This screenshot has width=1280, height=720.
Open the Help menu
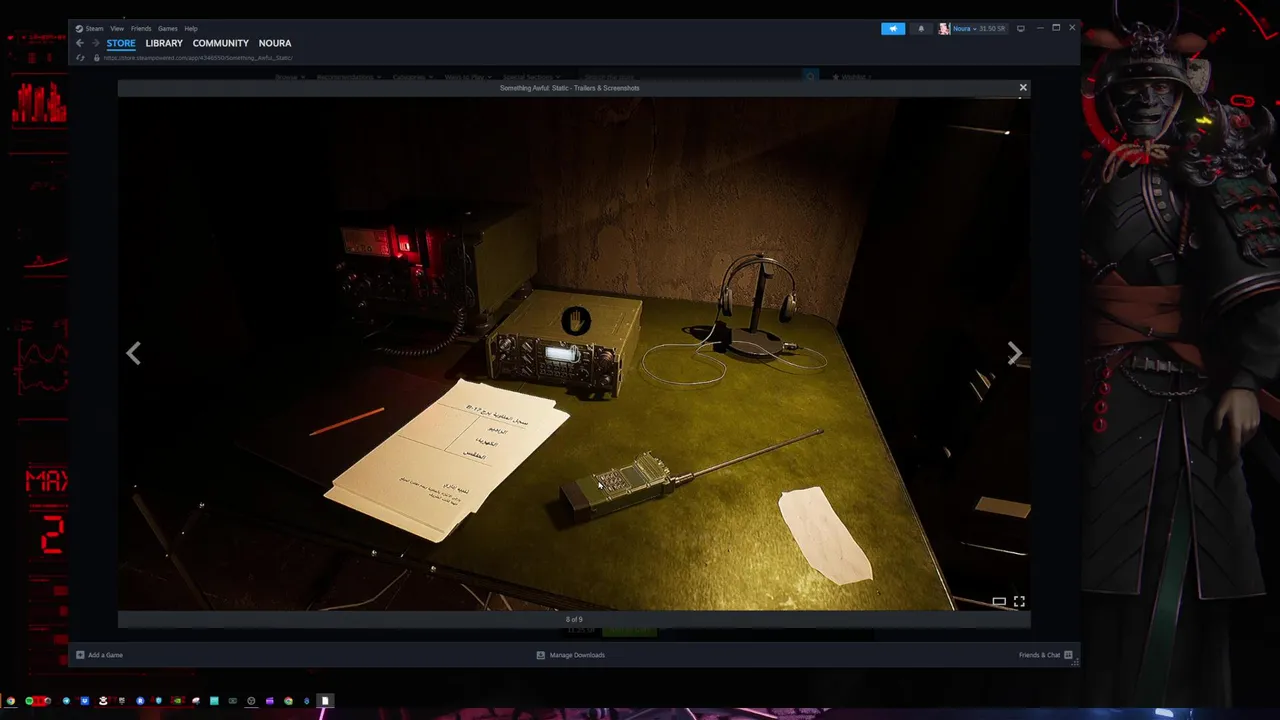click(x=191, y=28)
